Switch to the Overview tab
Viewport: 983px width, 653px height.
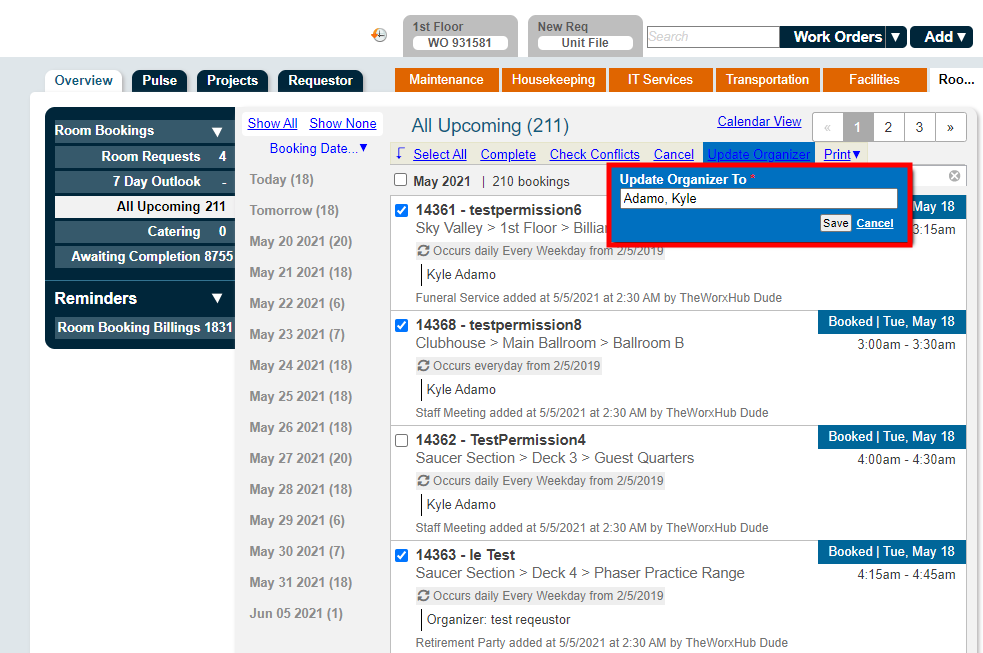coord(83,80)
